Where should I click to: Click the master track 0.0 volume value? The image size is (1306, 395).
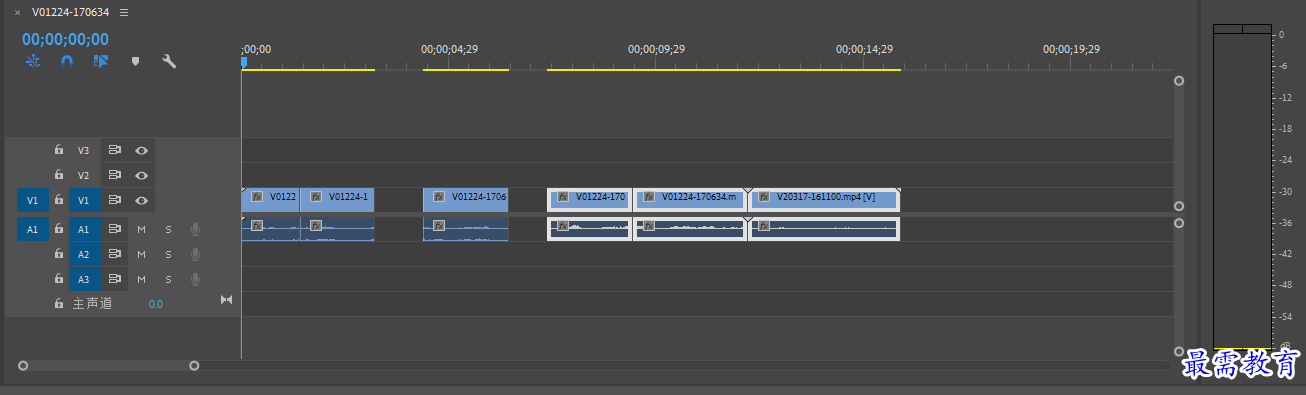[x=156, y=303]
